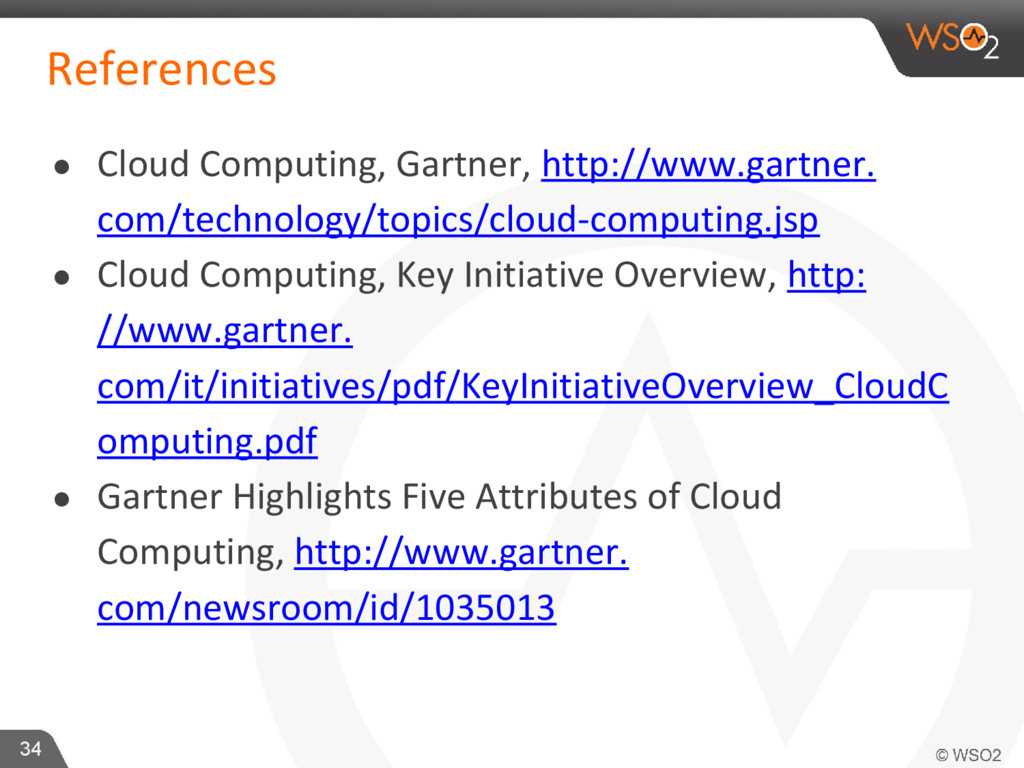
Task: Click the slide number 34 badge
Action: point(30,748)
